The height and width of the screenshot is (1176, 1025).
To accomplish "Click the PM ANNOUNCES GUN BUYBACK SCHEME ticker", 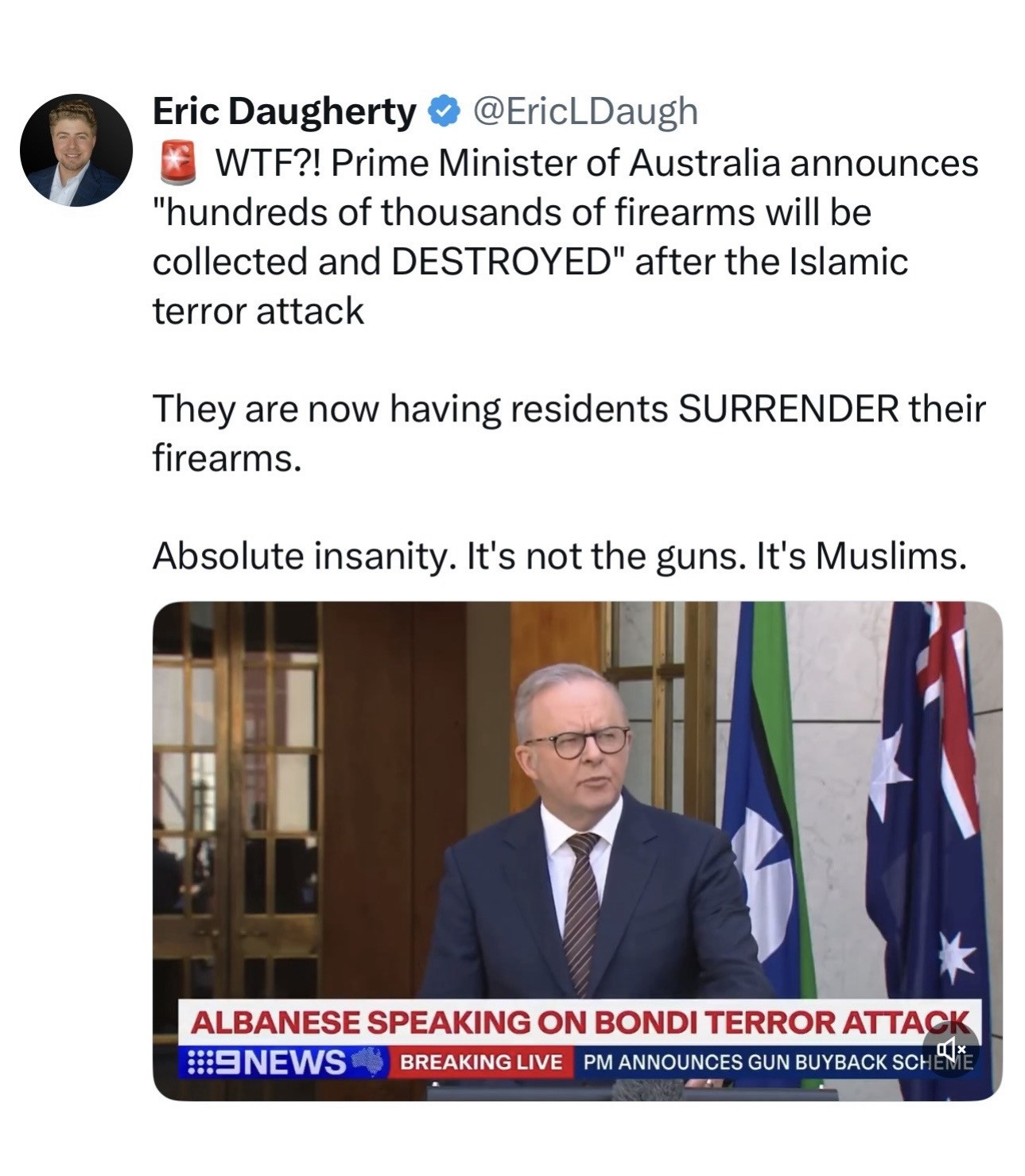I will pyautogui.click(x=778, y=1062).
